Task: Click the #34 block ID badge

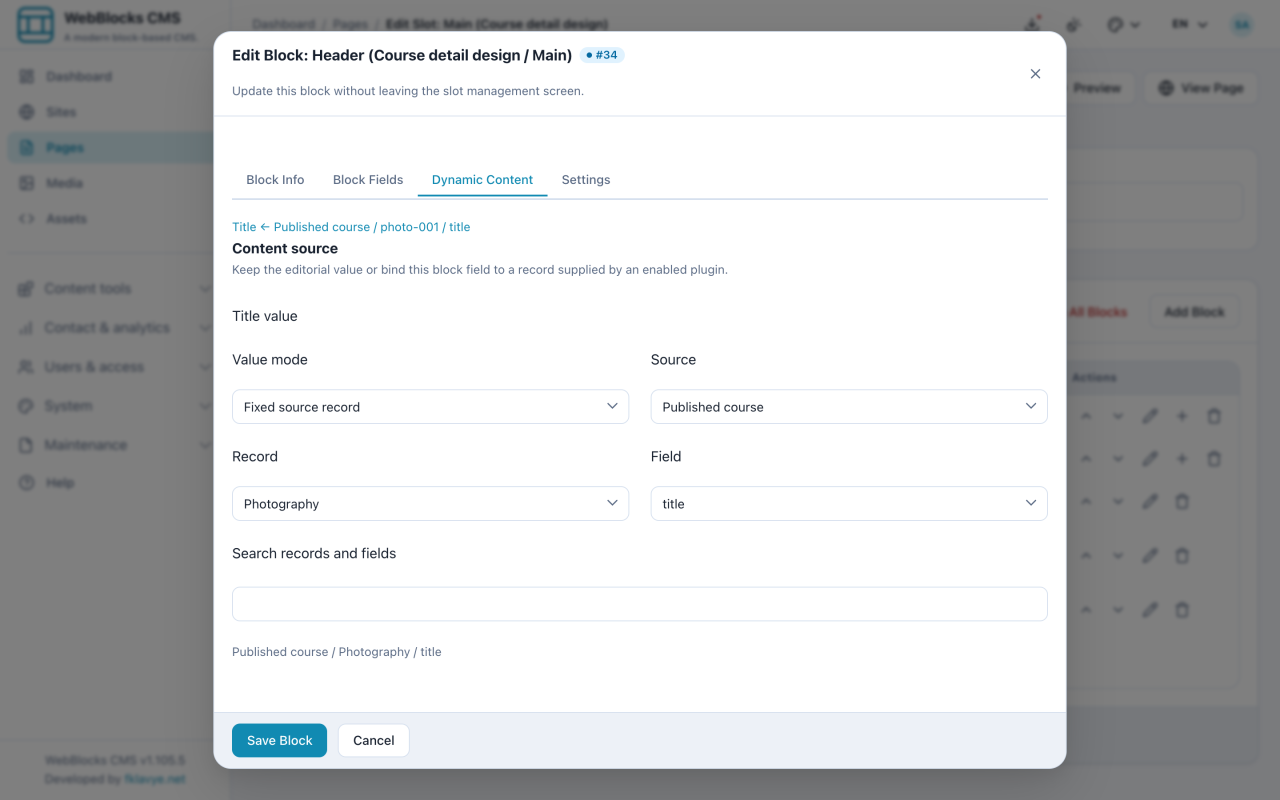Action: (602, 55)
